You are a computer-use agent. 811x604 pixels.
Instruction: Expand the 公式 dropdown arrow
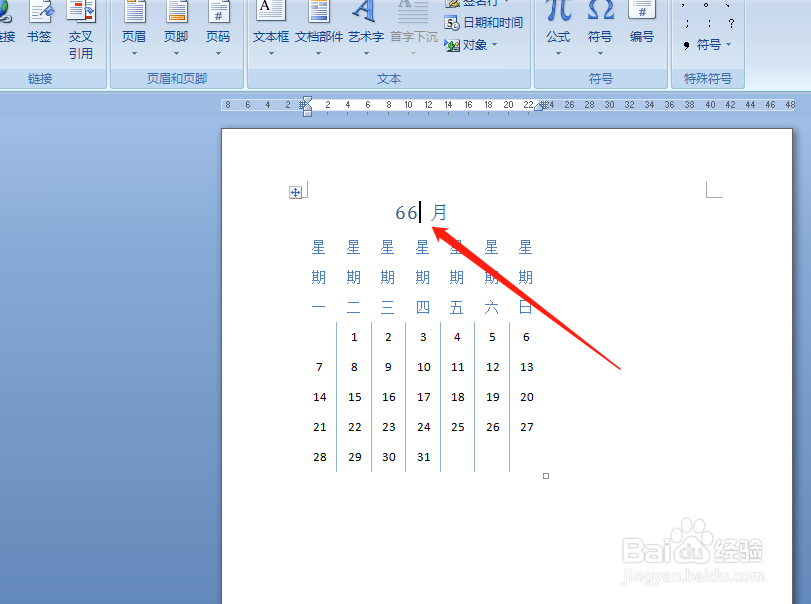point(558,53)
